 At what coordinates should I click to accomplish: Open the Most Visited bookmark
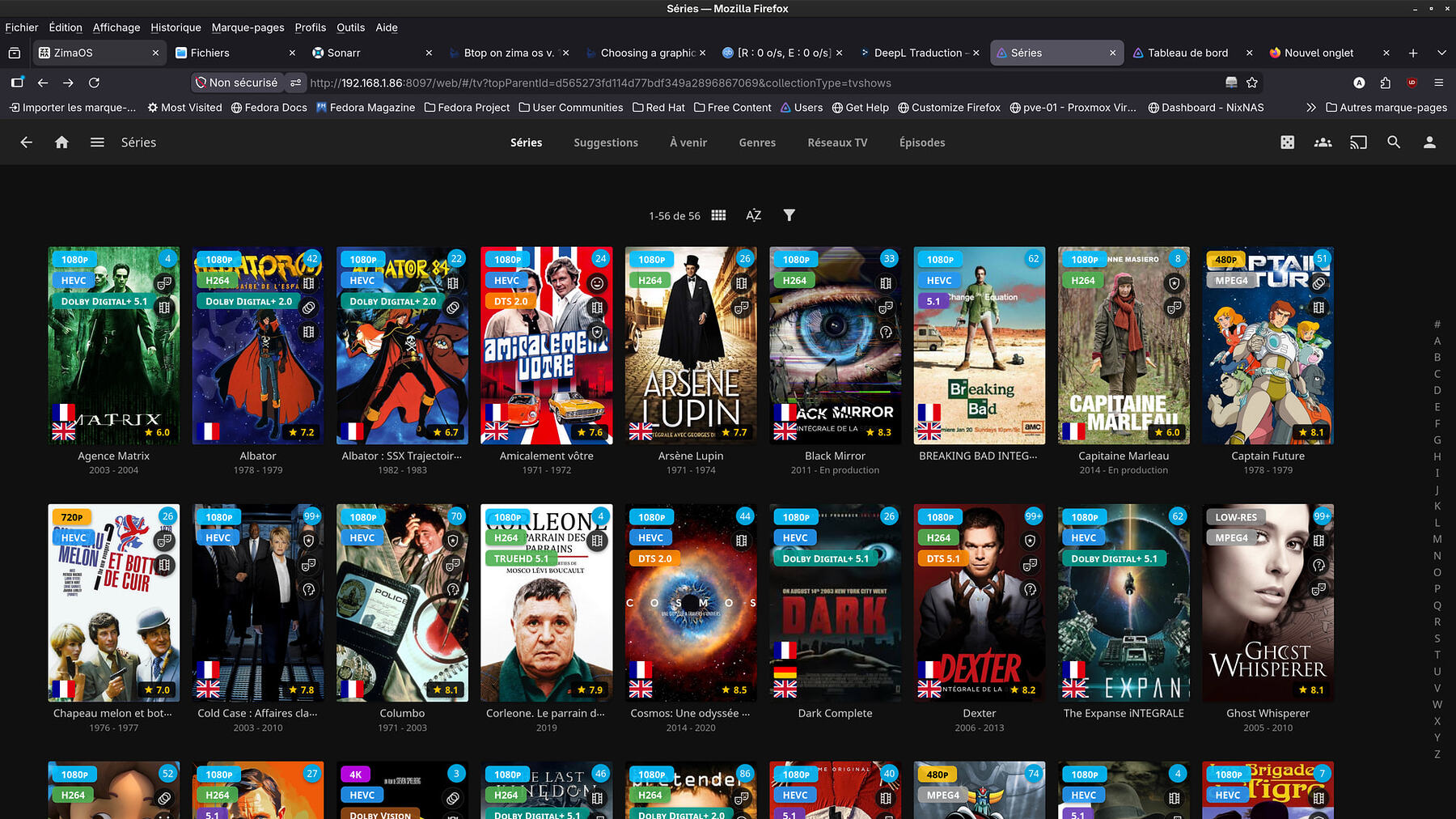click(184, 108)
